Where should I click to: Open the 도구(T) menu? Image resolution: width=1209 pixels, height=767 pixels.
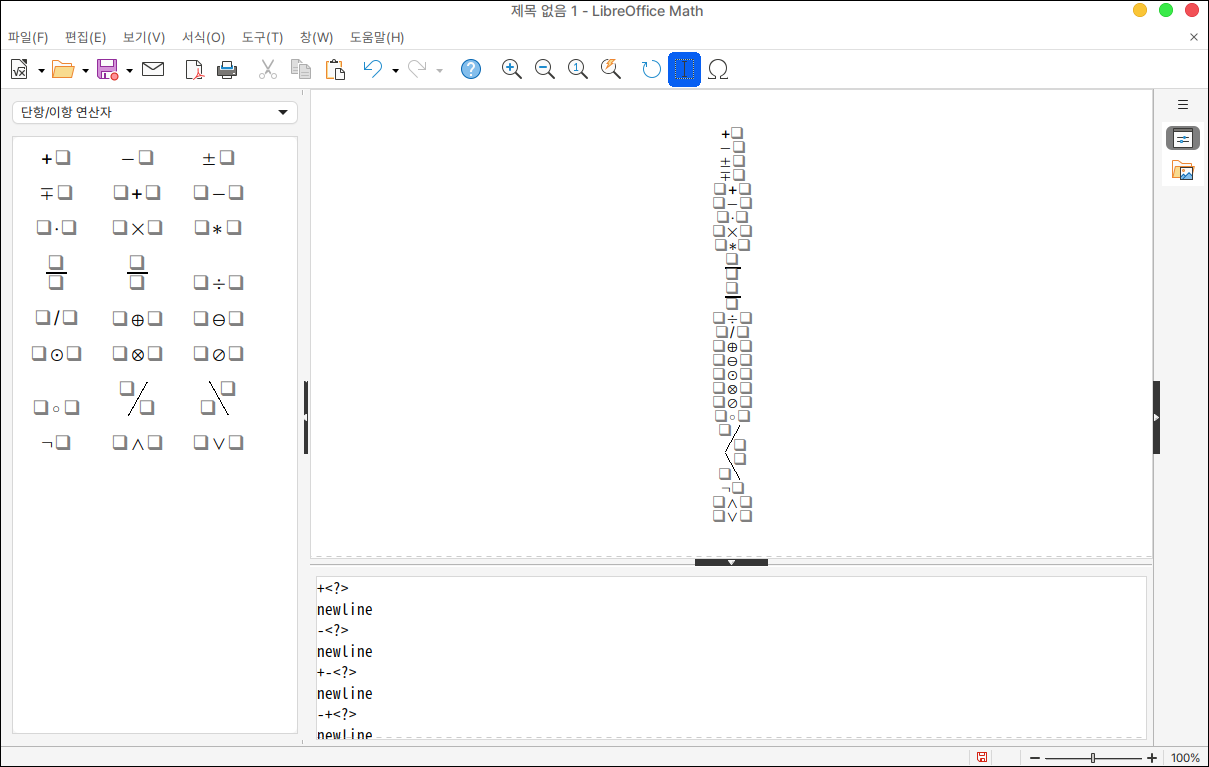(x=262, y=38)
